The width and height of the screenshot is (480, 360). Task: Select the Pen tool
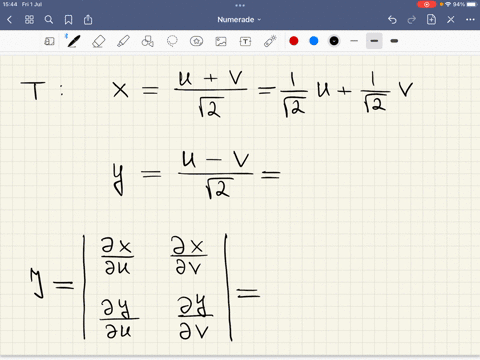pyautogui.click(x=73, y=41)
